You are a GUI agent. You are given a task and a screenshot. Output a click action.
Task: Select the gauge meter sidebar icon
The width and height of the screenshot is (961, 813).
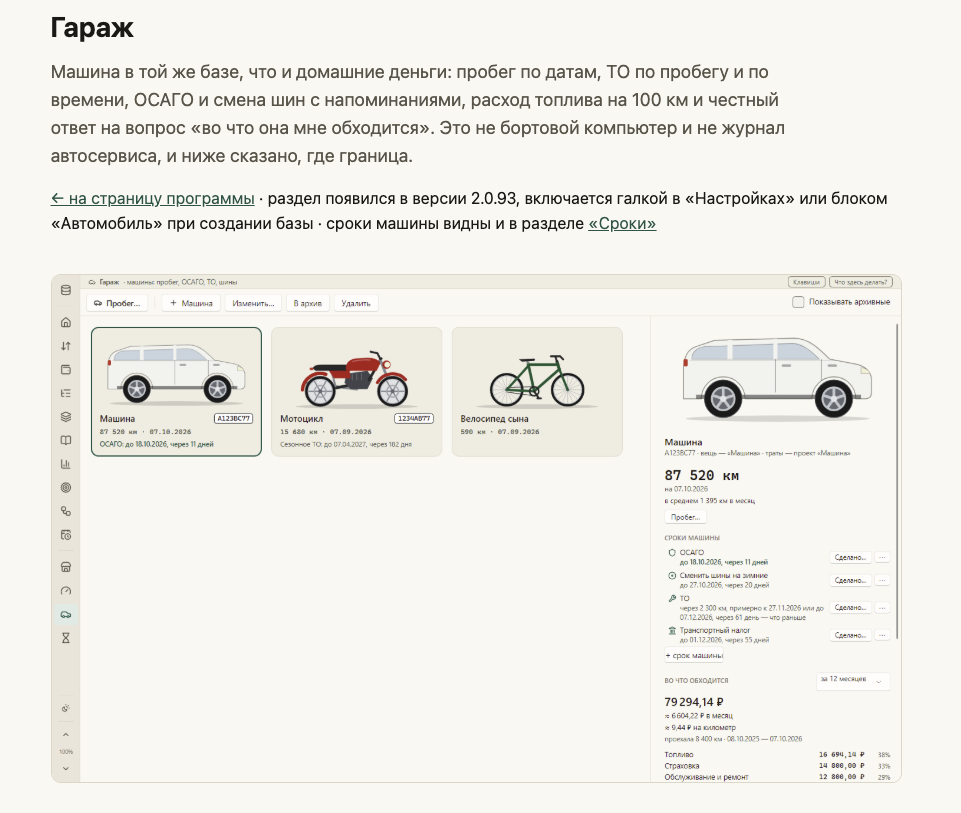(x=66, y=591)
